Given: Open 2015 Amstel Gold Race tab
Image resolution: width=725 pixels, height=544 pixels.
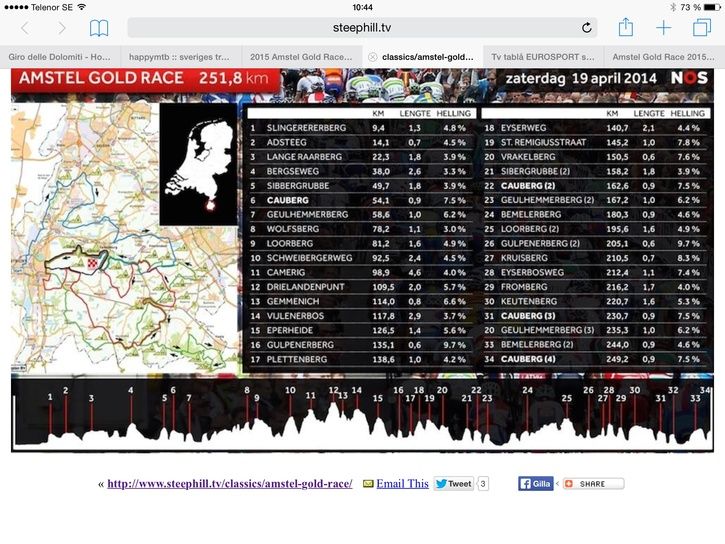Looking at the screenshot, I should pos(301,57).
